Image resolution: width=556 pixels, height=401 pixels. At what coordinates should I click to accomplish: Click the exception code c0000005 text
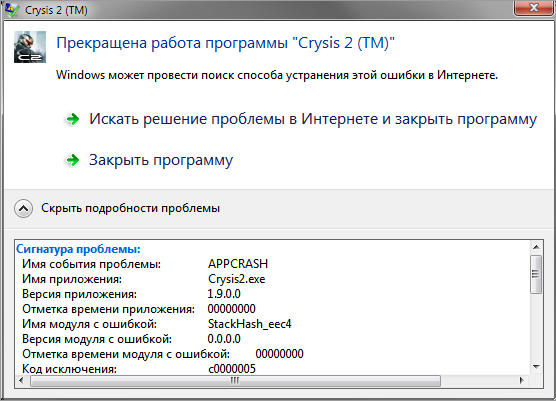[232, 369]
